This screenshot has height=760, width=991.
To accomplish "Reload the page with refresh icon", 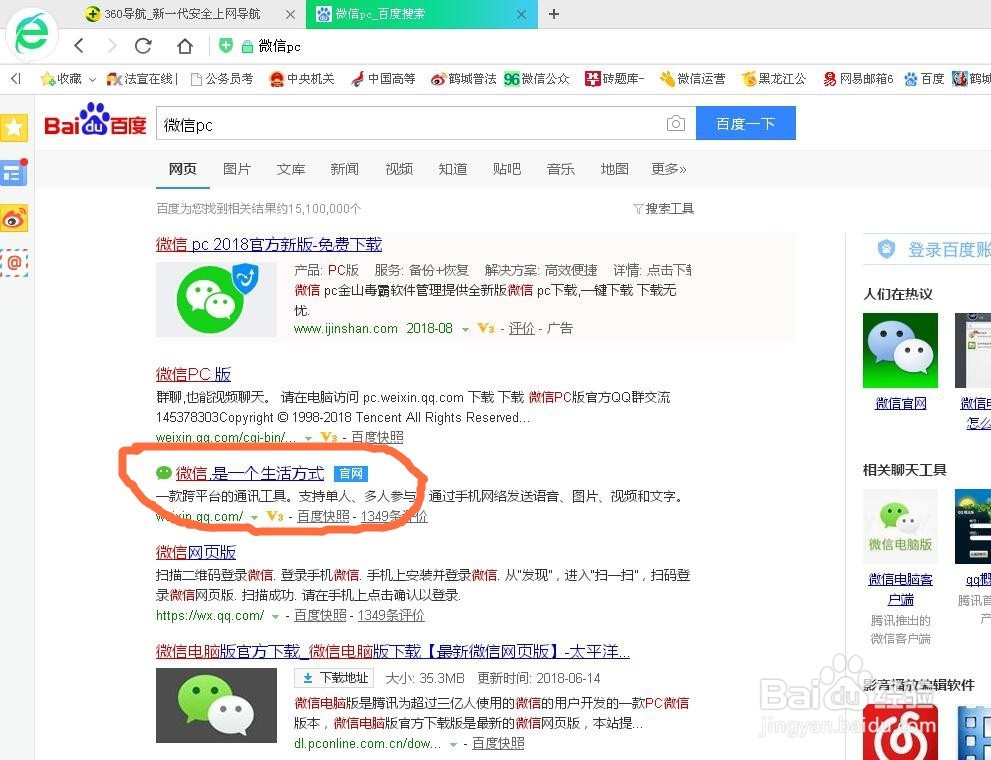I will click(x=143, y=45).
